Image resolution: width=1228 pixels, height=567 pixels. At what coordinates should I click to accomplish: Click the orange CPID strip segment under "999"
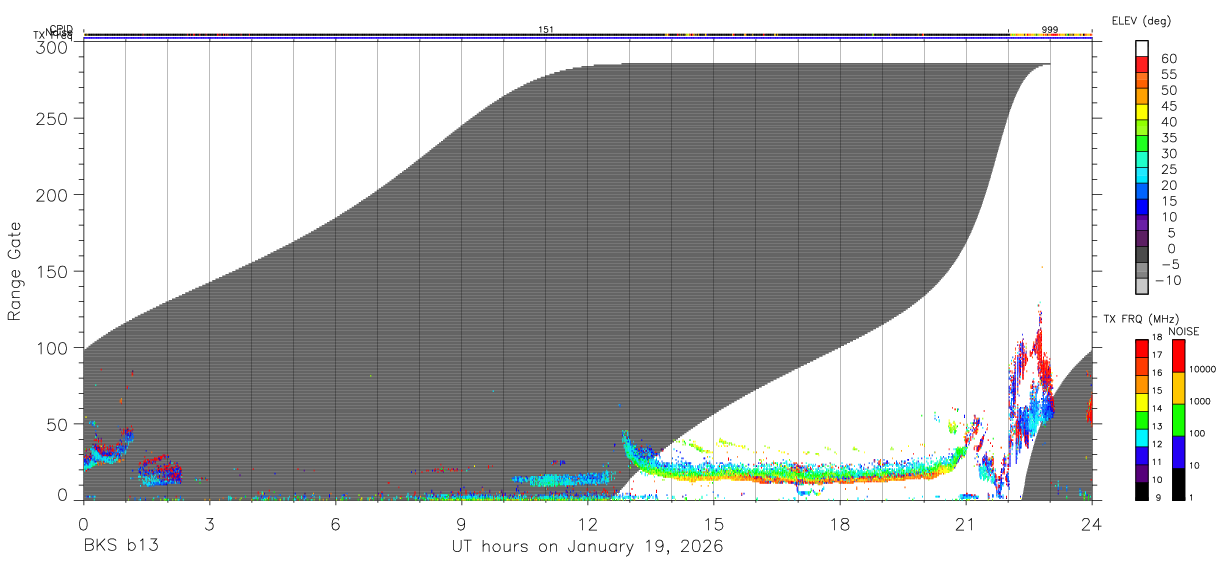pyautogui.click(x=1050, y=35)
